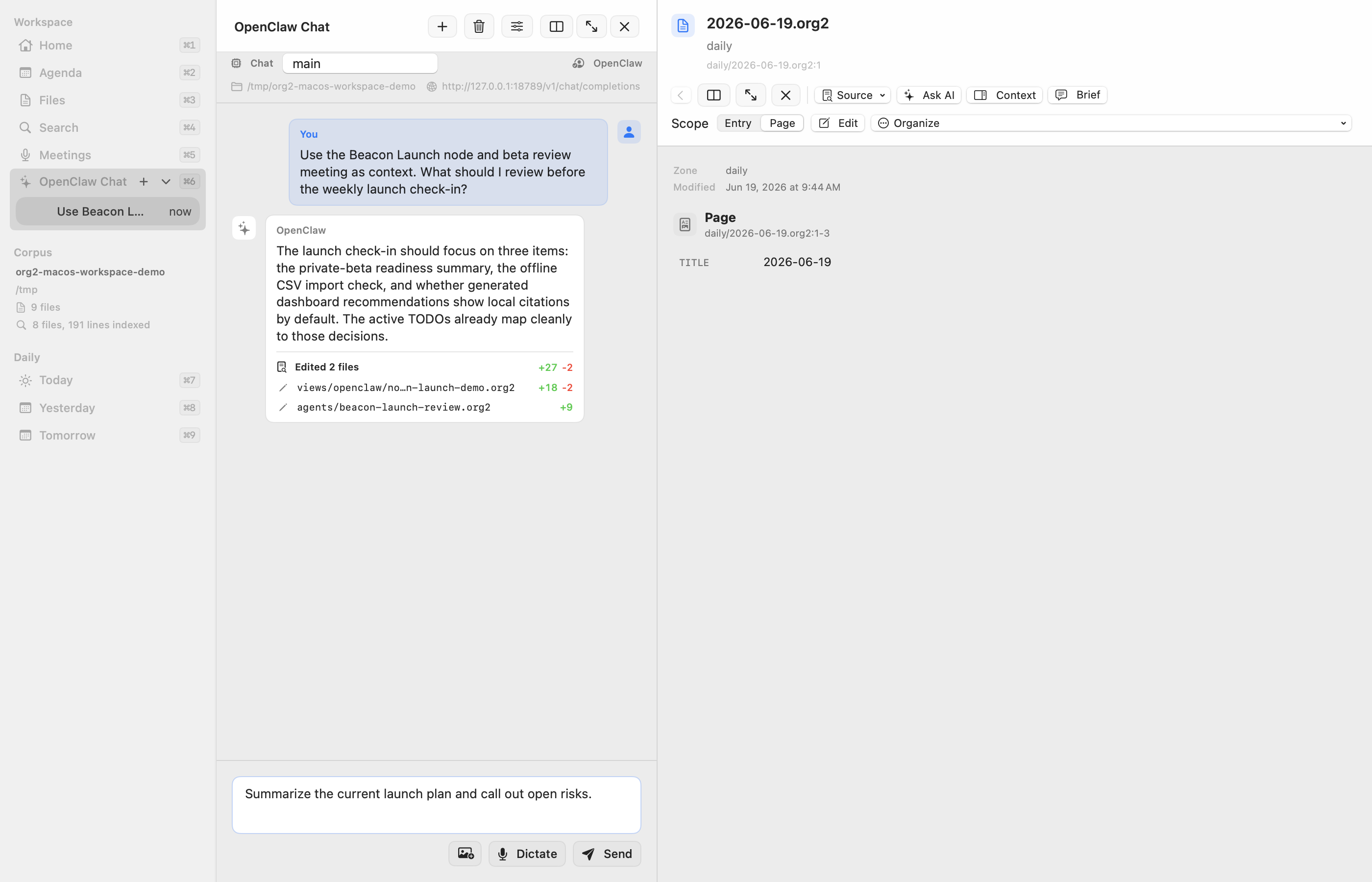Click the Edit button
The image size is (1372, 882).
[x=838, y=123]
